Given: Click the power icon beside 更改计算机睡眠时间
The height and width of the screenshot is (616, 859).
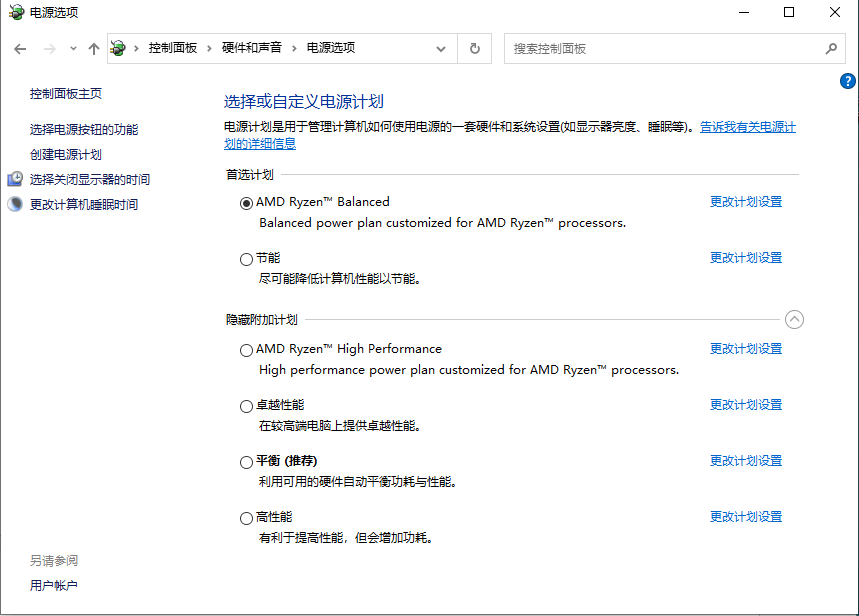Looking at the screenshot, I should (x=14, y=204).
